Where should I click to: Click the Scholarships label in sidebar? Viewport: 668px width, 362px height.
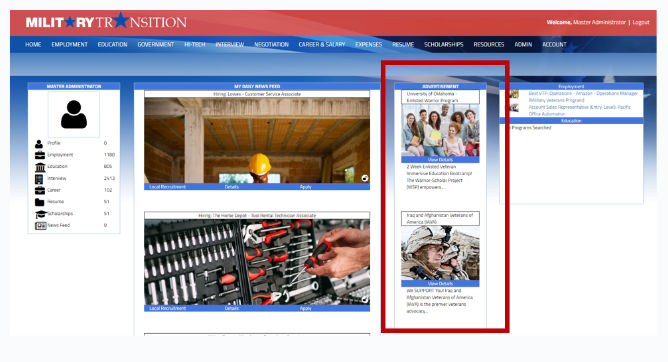60,214
